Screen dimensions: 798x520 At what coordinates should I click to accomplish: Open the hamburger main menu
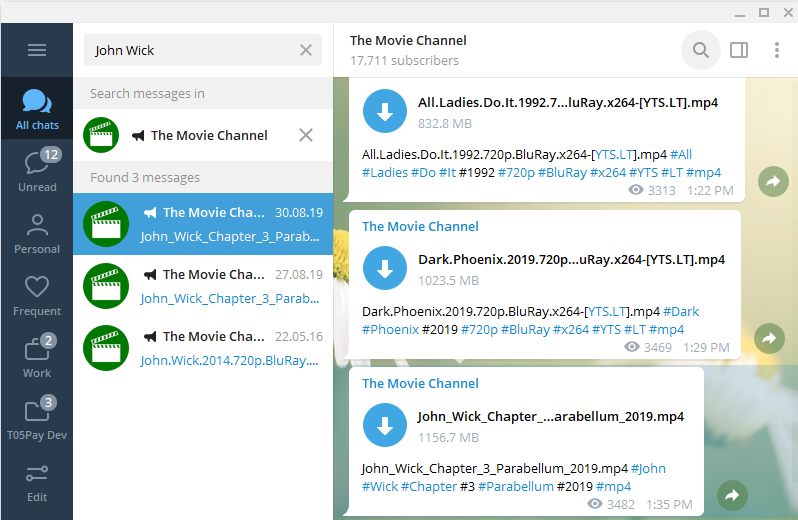(37, 50)
